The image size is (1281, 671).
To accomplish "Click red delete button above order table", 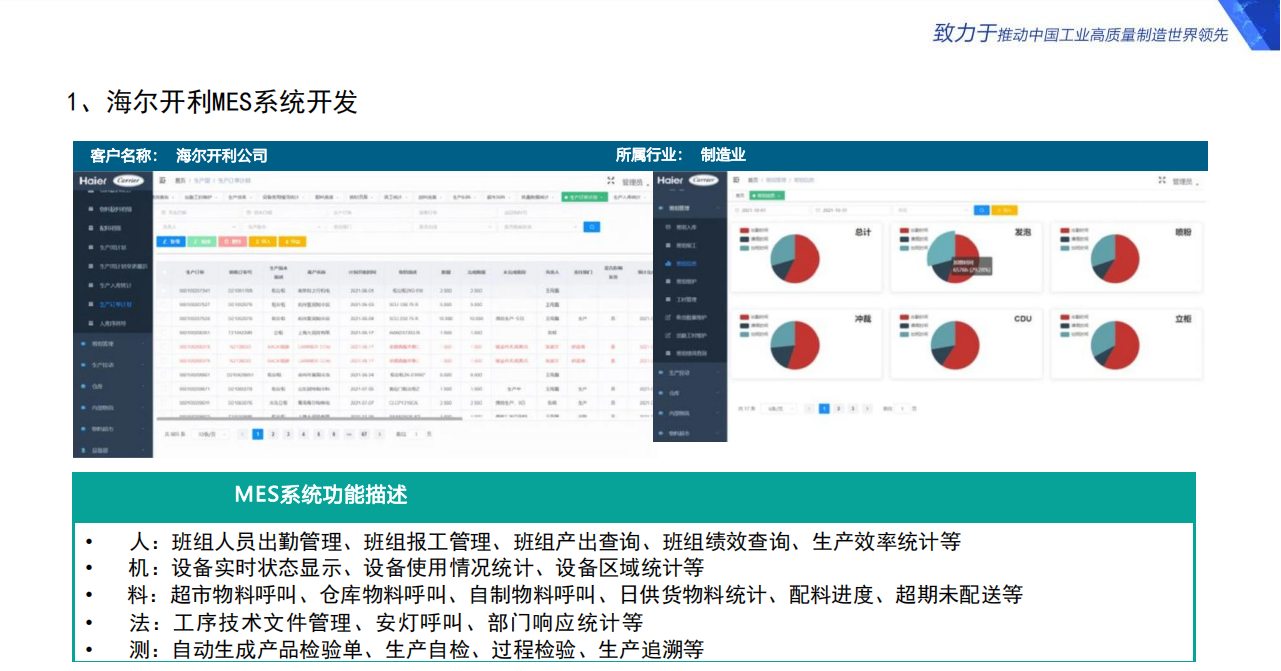I will [232, 242].
